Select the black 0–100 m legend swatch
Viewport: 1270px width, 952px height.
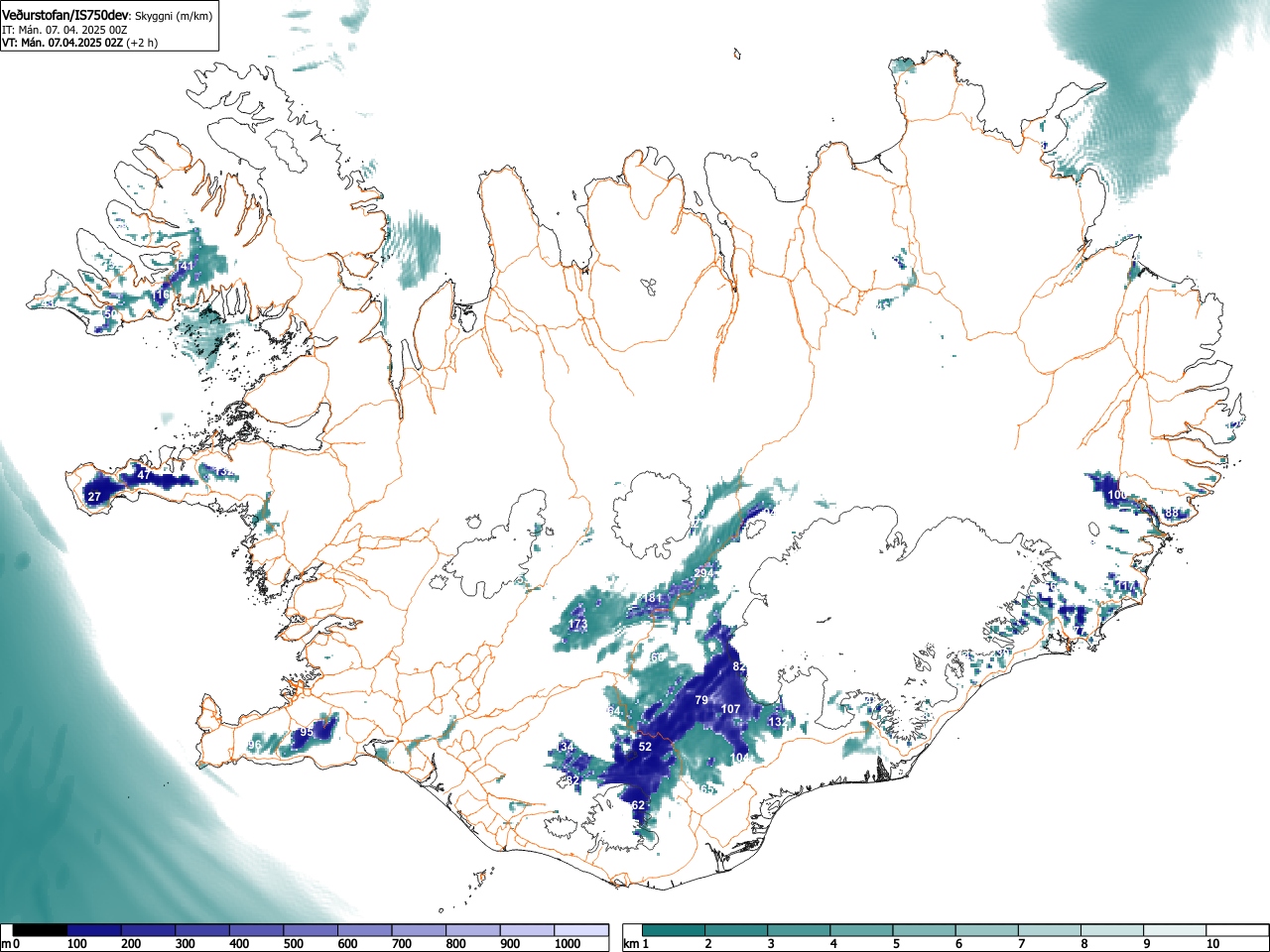point(41,930)
